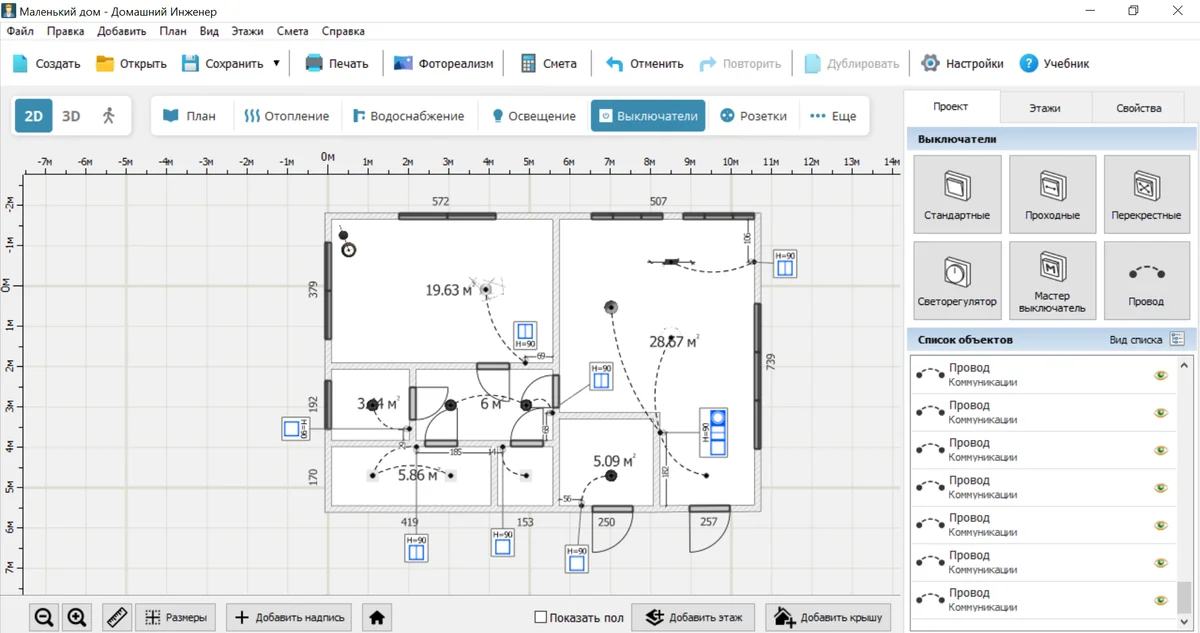Switch to walk-through person view
1200x633 pixels.
point(109,116)
